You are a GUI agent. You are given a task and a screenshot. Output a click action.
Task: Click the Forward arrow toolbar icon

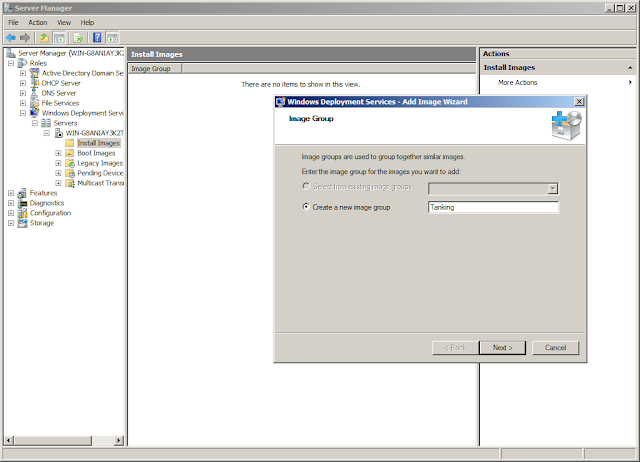[25, 38]
